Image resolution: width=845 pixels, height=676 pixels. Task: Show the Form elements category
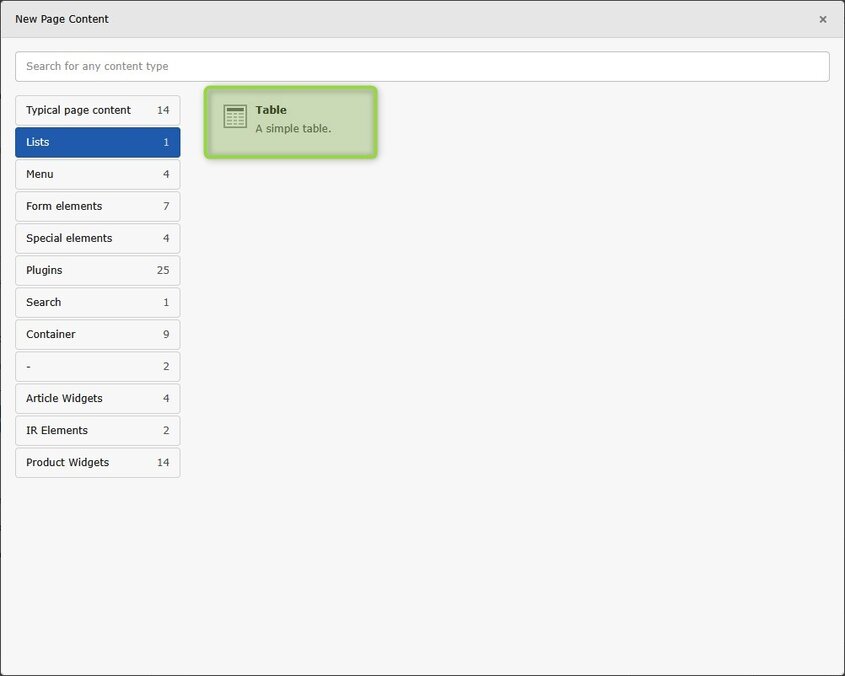pyautogui.click(x=97, y=206)
